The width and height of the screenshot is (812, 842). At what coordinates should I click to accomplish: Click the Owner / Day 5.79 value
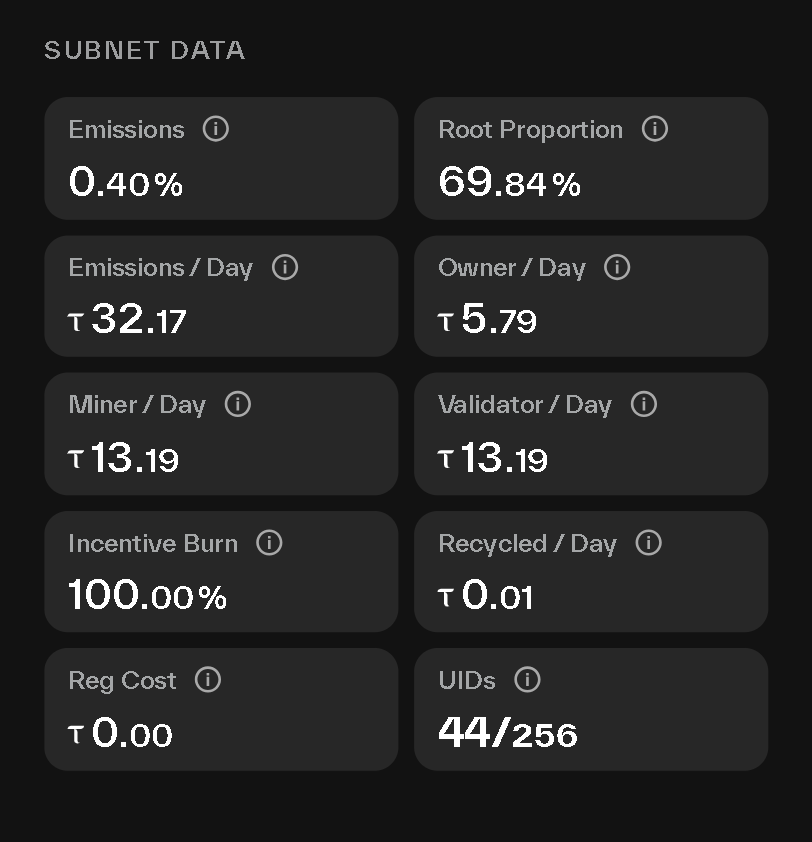pyautogui.click(x=488, y=320)
